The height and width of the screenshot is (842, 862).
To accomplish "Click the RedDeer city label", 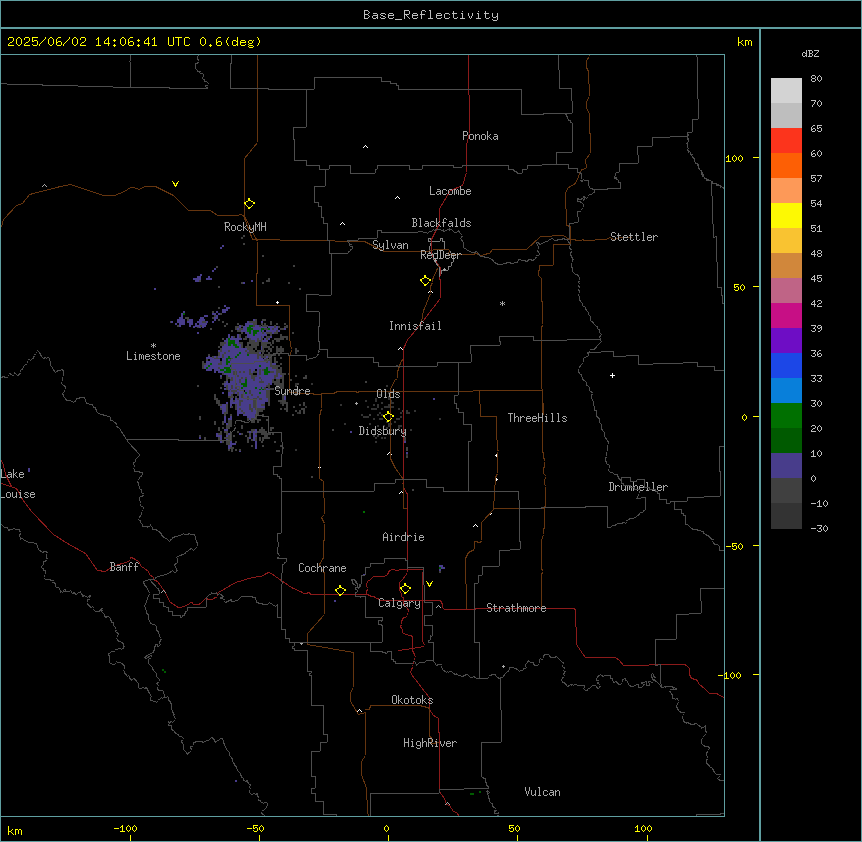I will [x=440, y=255].
